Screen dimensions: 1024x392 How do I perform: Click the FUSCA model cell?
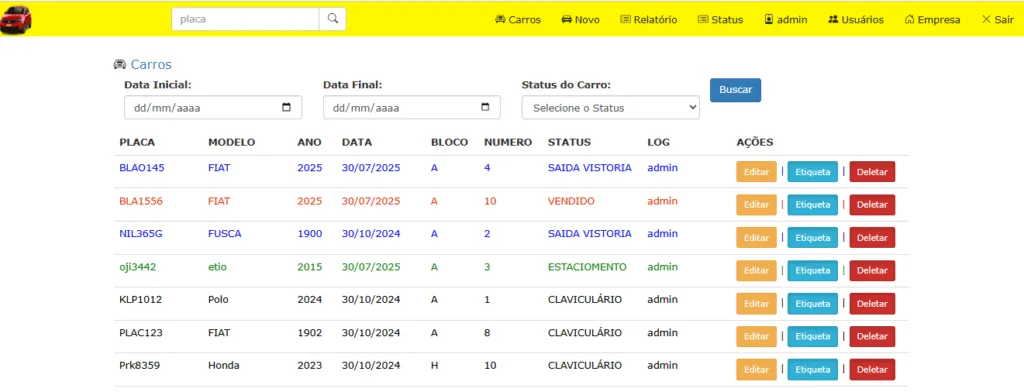(225, 234)
